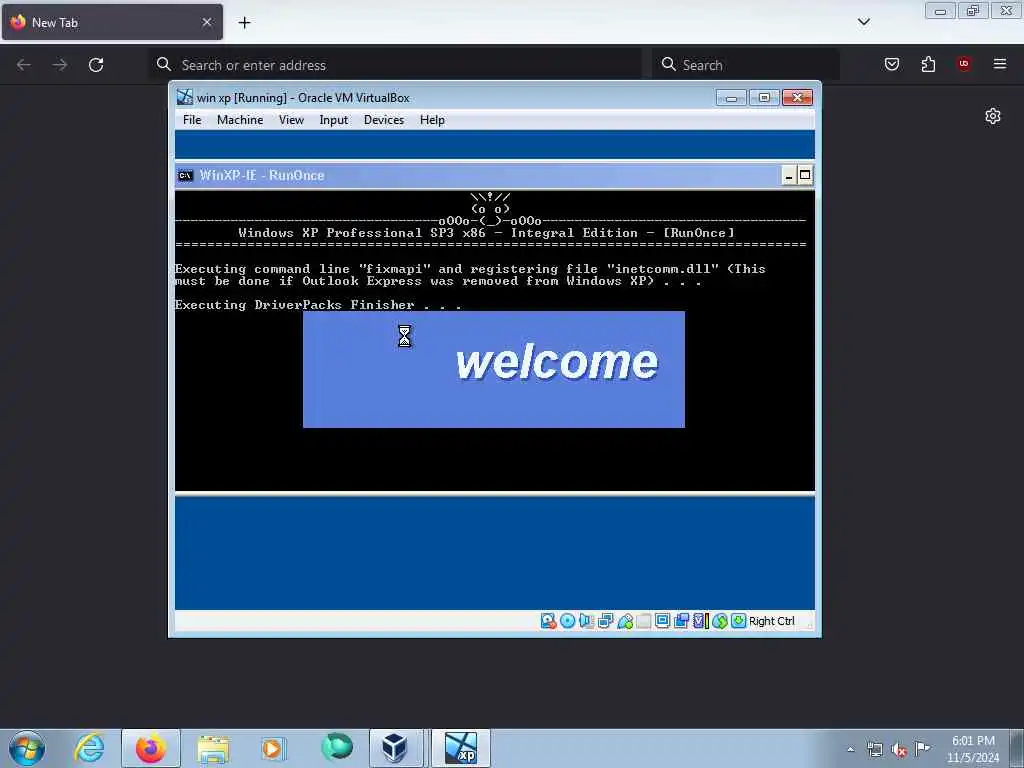
Task: Open the Input menu in VirtualBox
Action: 334,120
